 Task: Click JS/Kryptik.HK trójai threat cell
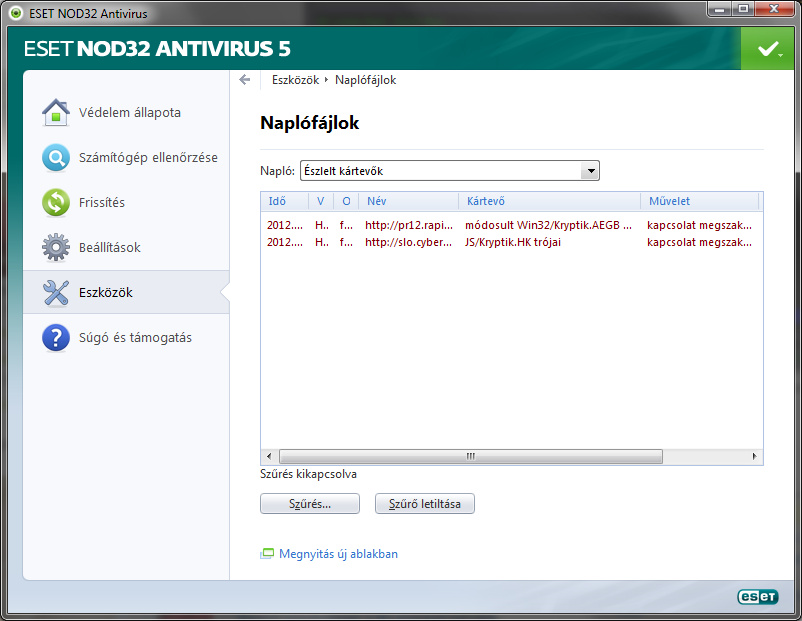(x=513, y=242)
